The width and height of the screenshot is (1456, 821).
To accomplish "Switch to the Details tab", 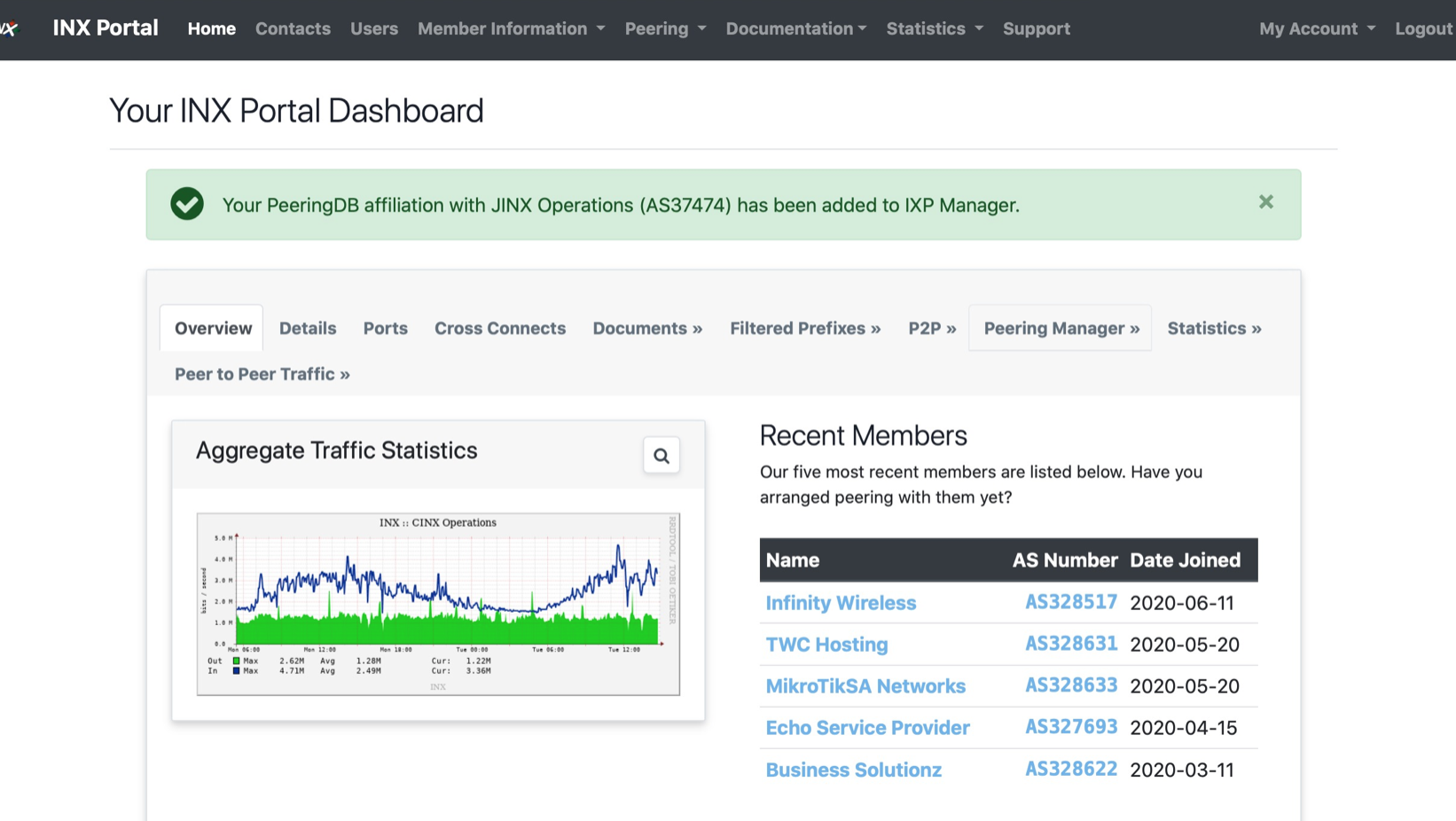I will (x=308, y=328).
